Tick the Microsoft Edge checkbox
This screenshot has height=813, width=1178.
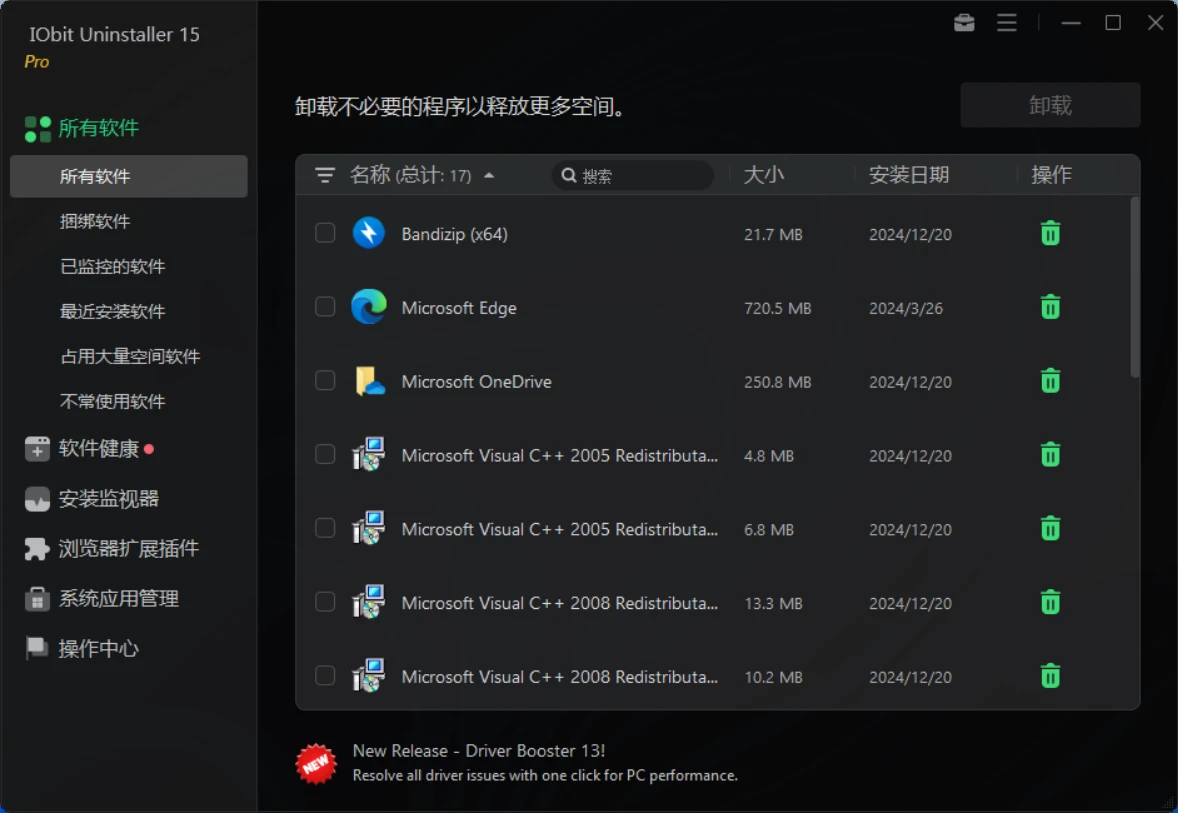click(325, 307)
